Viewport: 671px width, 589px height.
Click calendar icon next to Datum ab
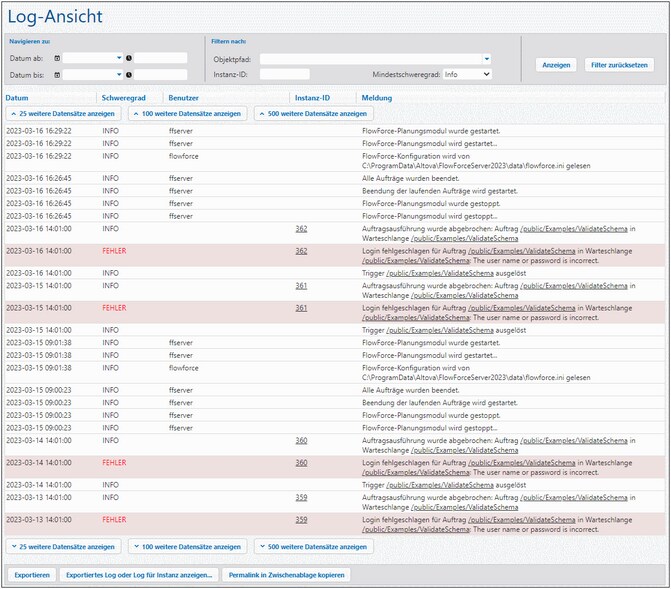point(57,58)
